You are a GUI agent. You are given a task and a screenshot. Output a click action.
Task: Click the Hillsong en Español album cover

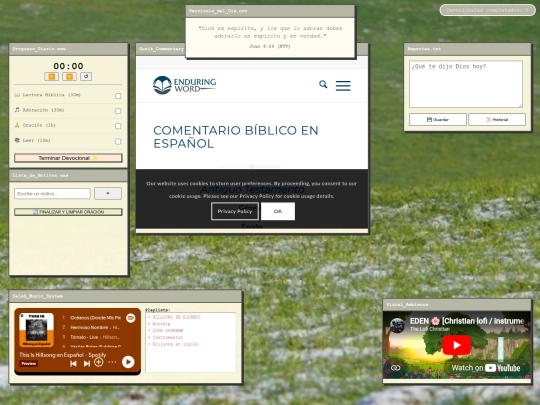pos(37,330)
